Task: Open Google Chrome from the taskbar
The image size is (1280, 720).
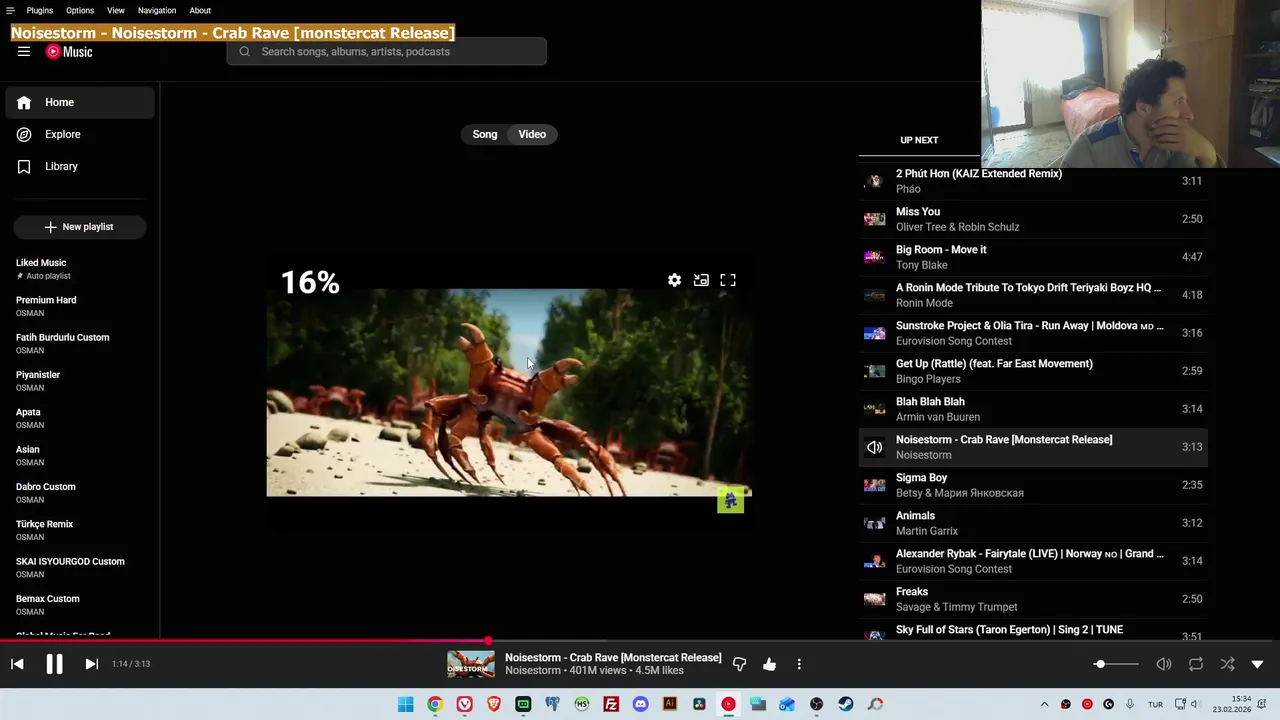Action: click(435, 704)
